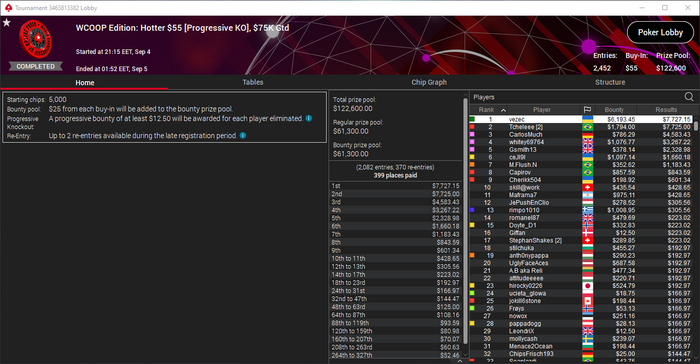
Task: Click the Greek flag in rimpo1010 row
Action: click(x=588, y=210)
